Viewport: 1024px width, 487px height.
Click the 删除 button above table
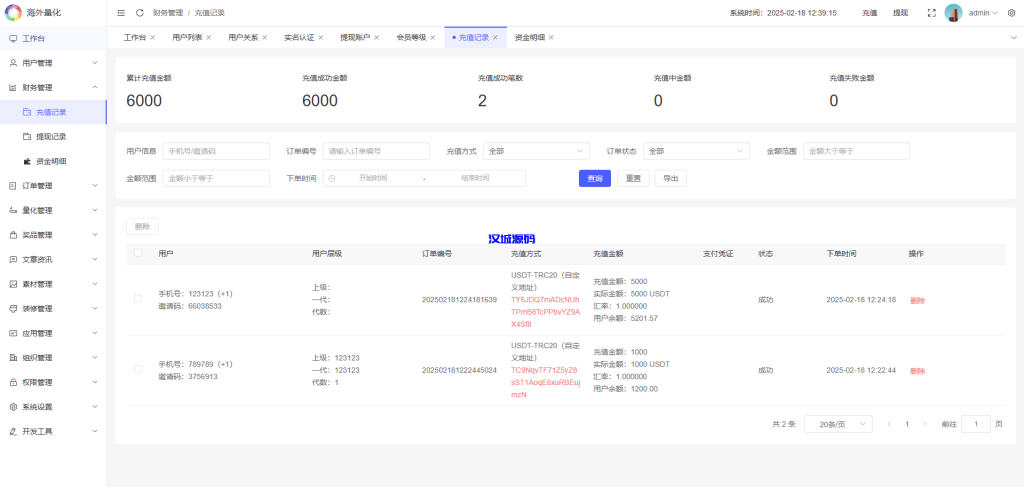pos(142,227)
